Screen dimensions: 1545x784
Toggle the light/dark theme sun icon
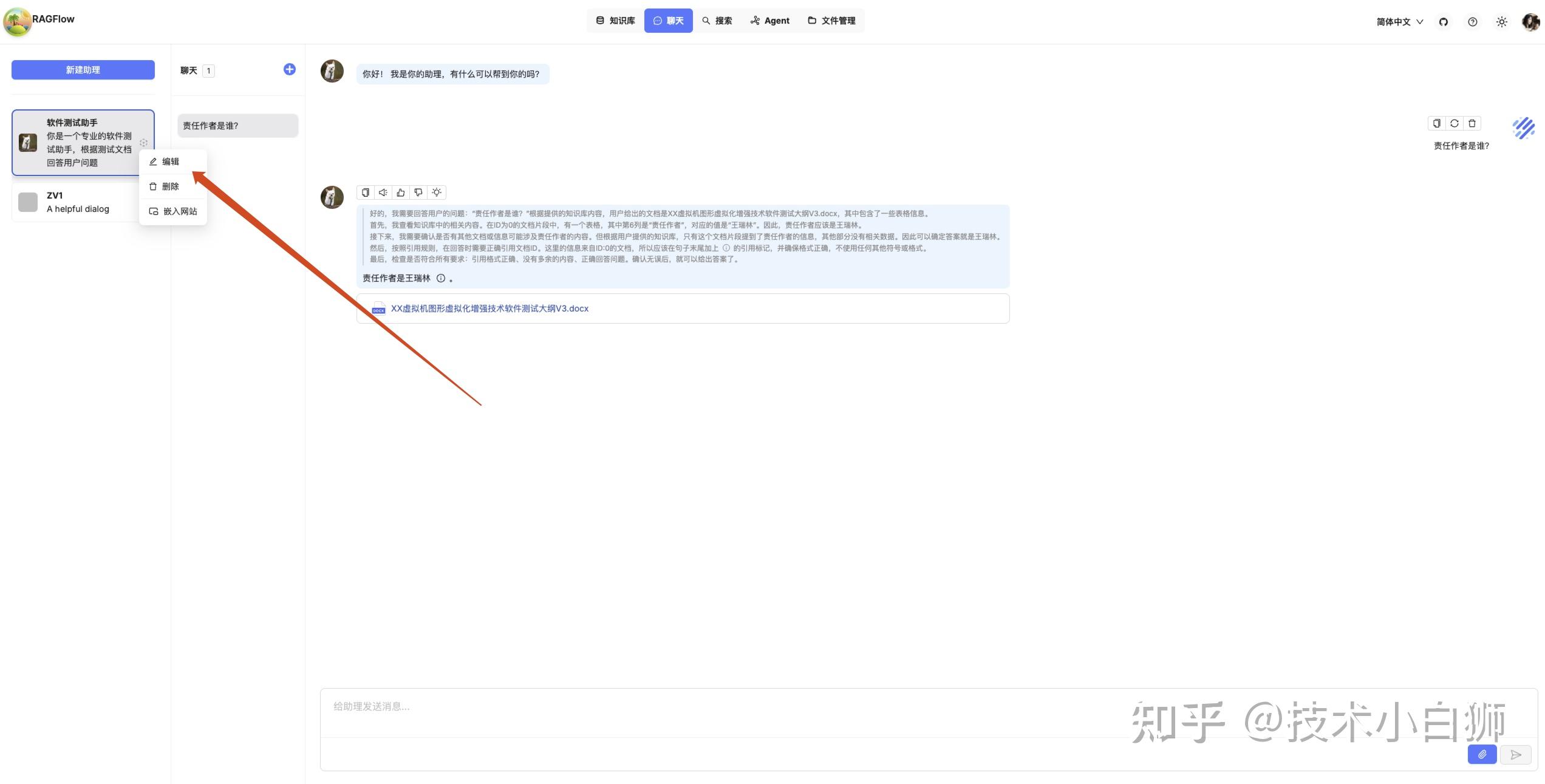1502,22
